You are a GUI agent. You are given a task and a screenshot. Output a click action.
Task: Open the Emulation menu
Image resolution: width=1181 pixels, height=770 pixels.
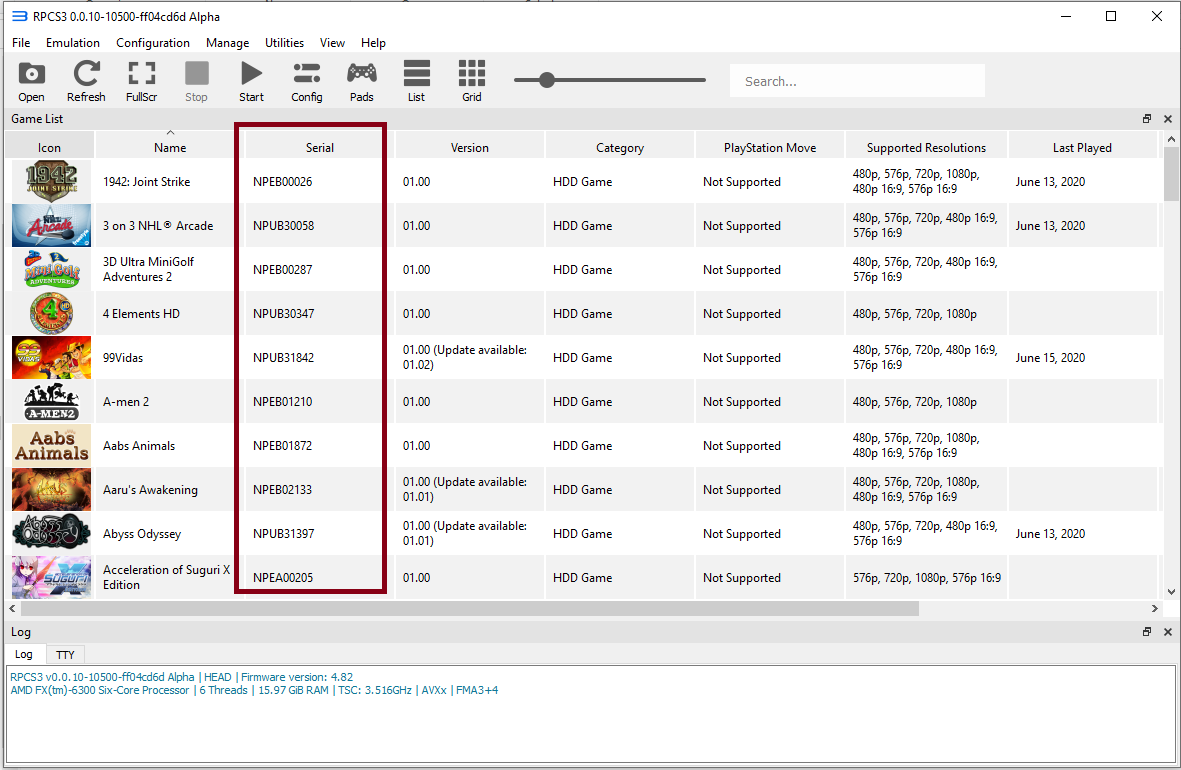click(x=72, y=43)
